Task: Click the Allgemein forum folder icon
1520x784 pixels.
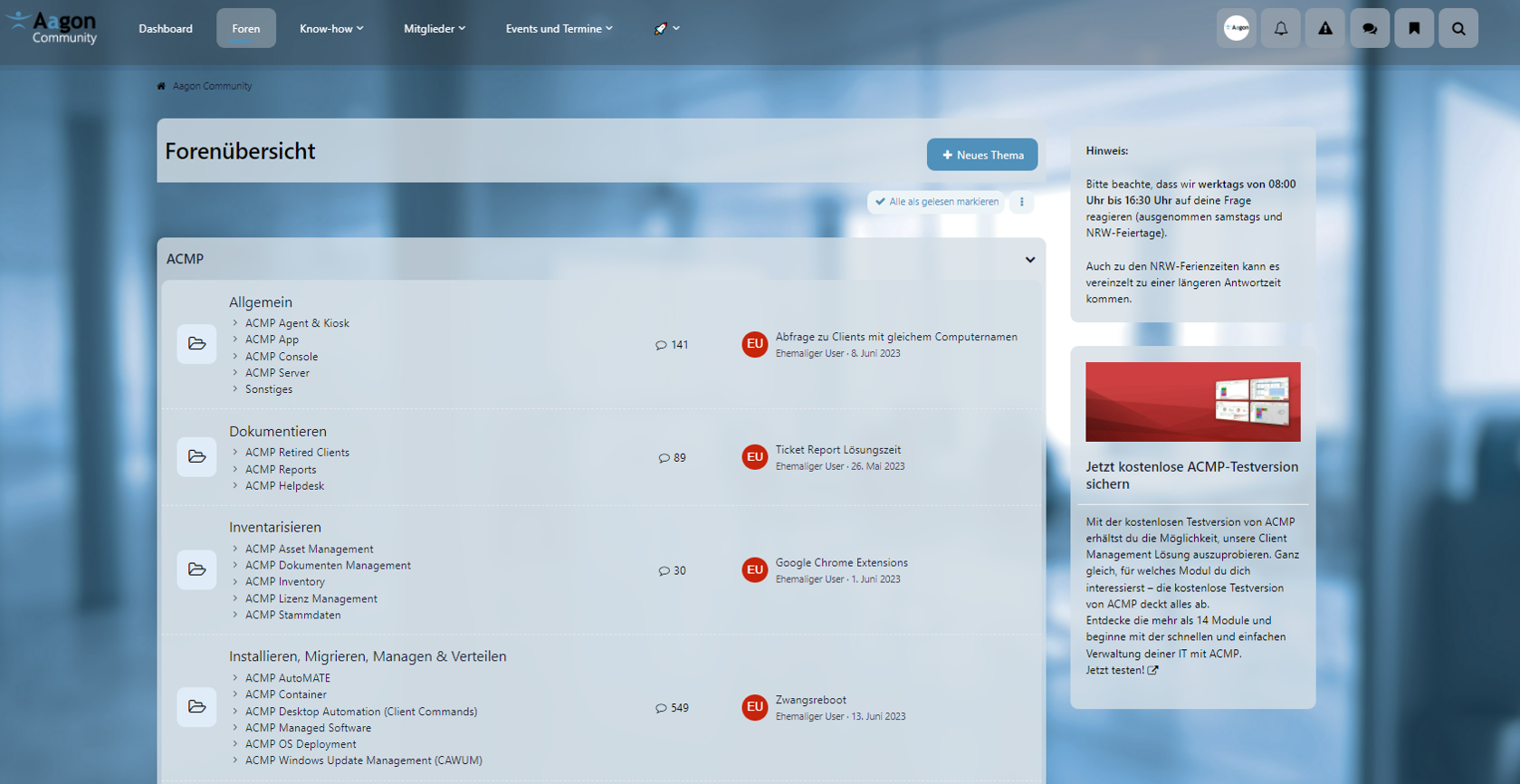Action: pos(196,344)
